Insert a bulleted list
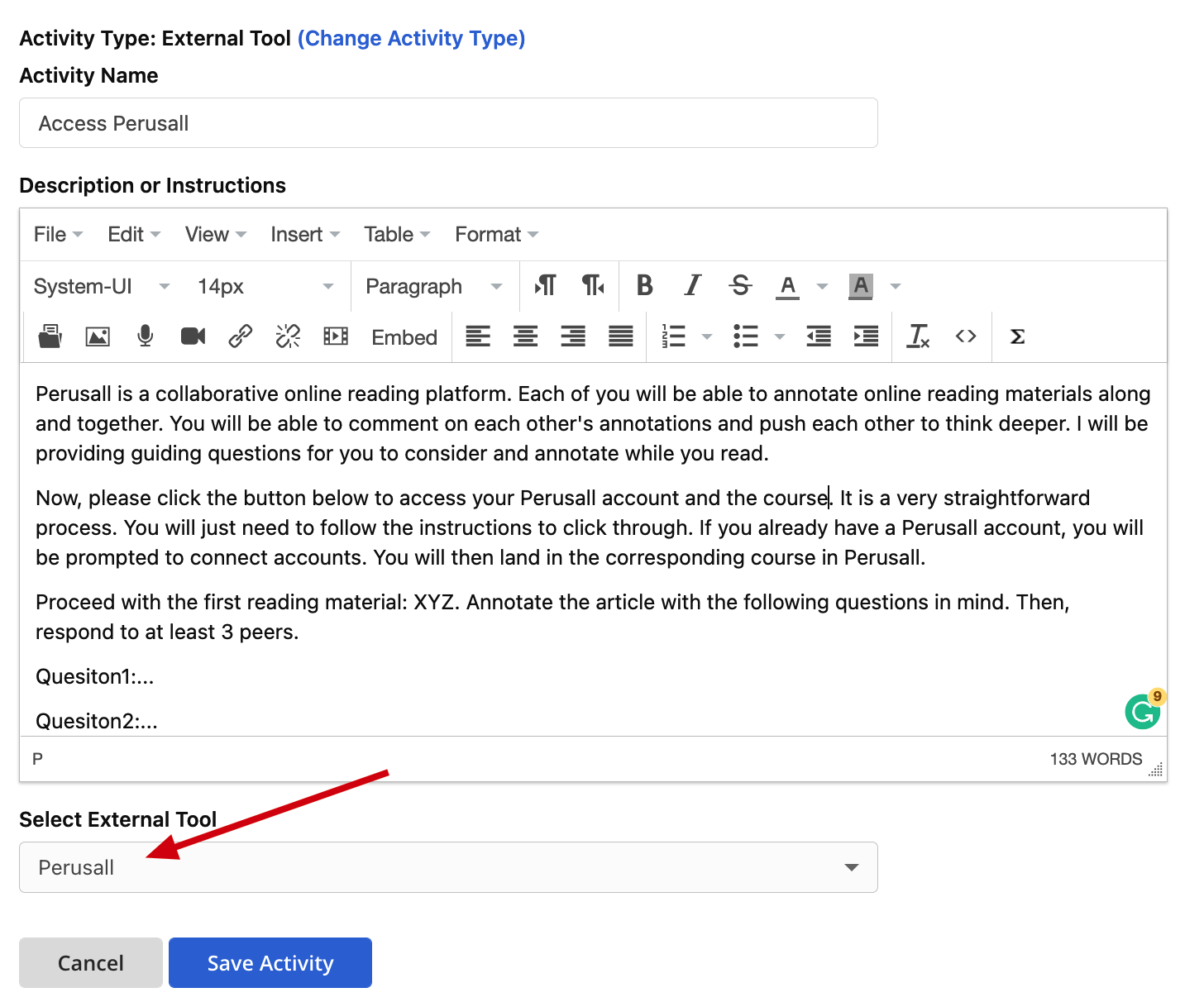Screen dimensions: 1204x1002 (746, 336)
